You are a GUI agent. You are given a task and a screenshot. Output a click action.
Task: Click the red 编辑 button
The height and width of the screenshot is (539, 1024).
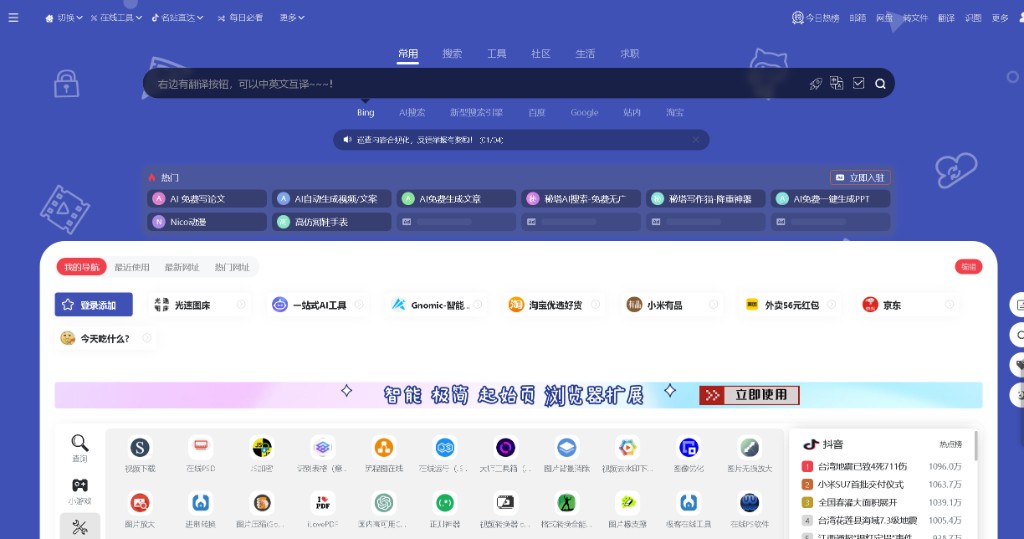(968, 267)
